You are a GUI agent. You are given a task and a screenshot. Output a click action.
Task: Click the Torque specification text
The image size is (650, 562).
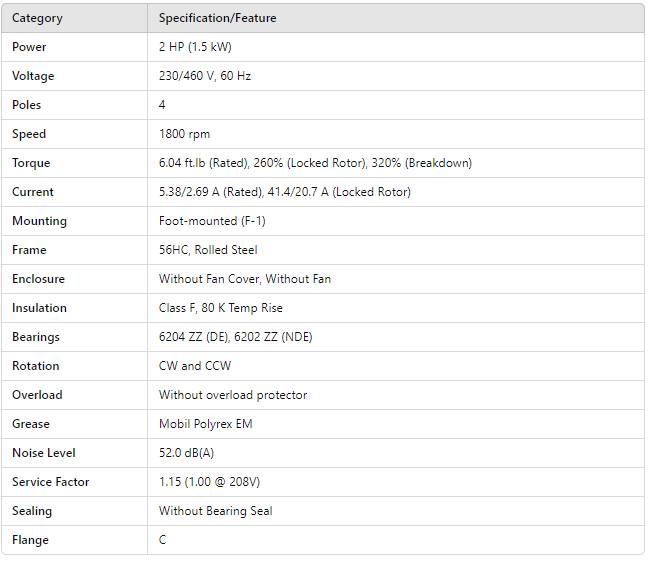(315, 163)
